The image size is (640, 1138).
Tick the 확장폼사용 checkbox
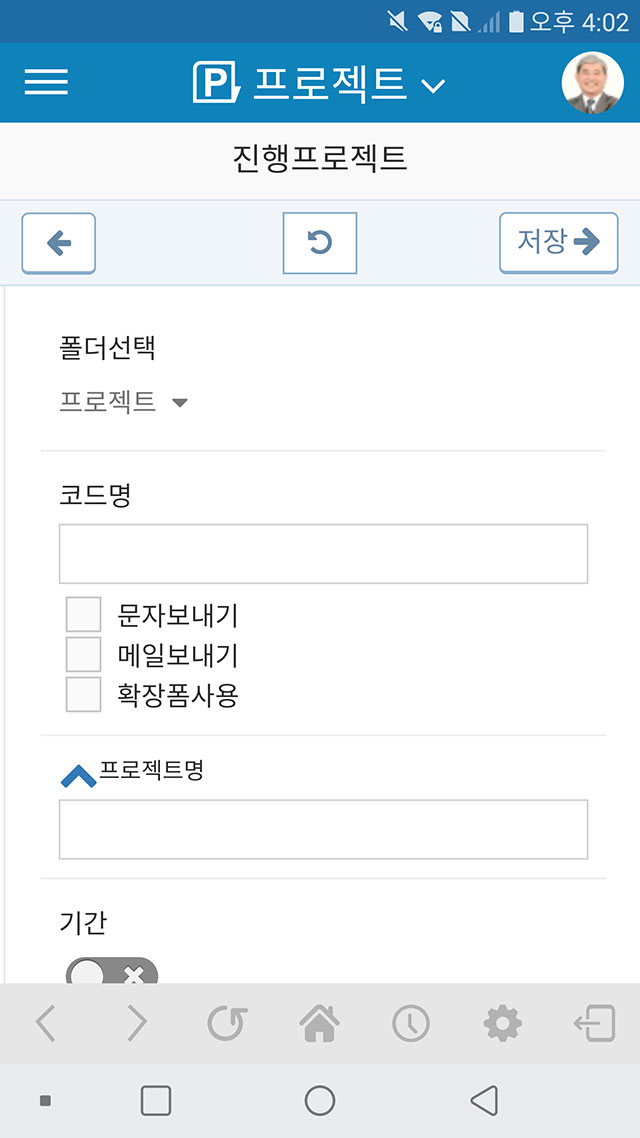(x=83, y=695)
